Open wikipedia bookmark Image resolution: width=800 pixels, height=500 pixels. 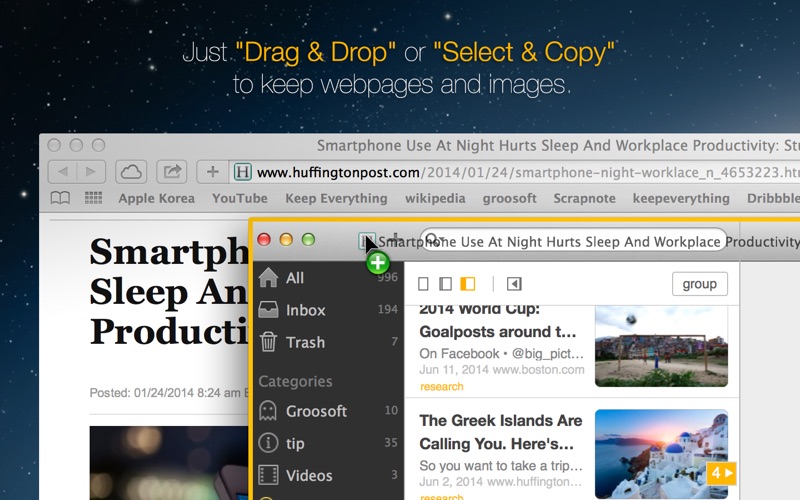point(435,198)
